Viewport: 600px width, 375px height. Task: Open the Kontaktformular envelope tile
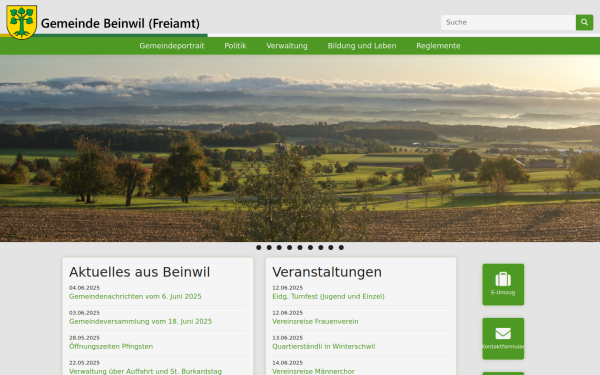503,338
